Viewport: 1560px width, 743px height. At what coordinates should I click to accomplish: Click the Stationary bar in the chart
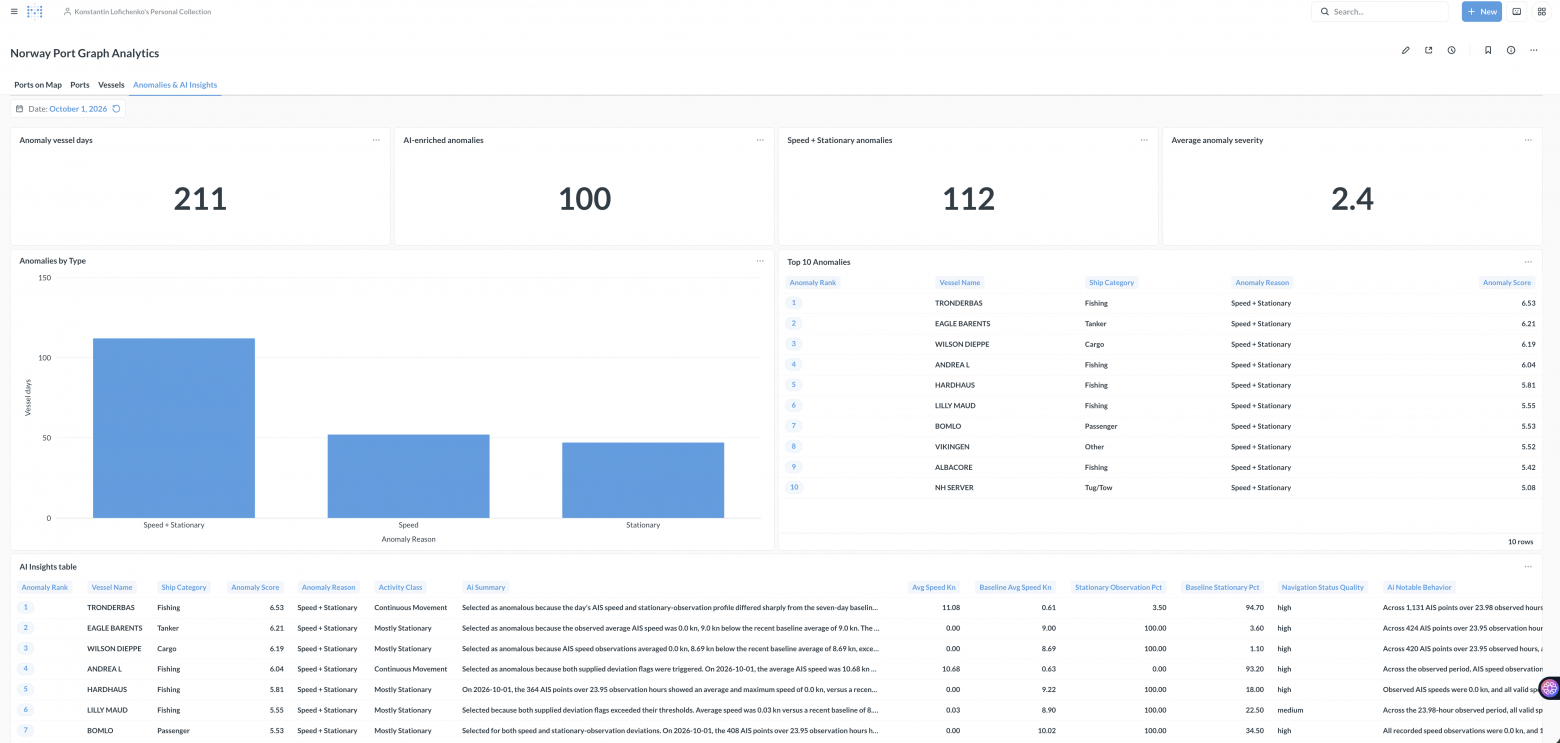point(643,480)
